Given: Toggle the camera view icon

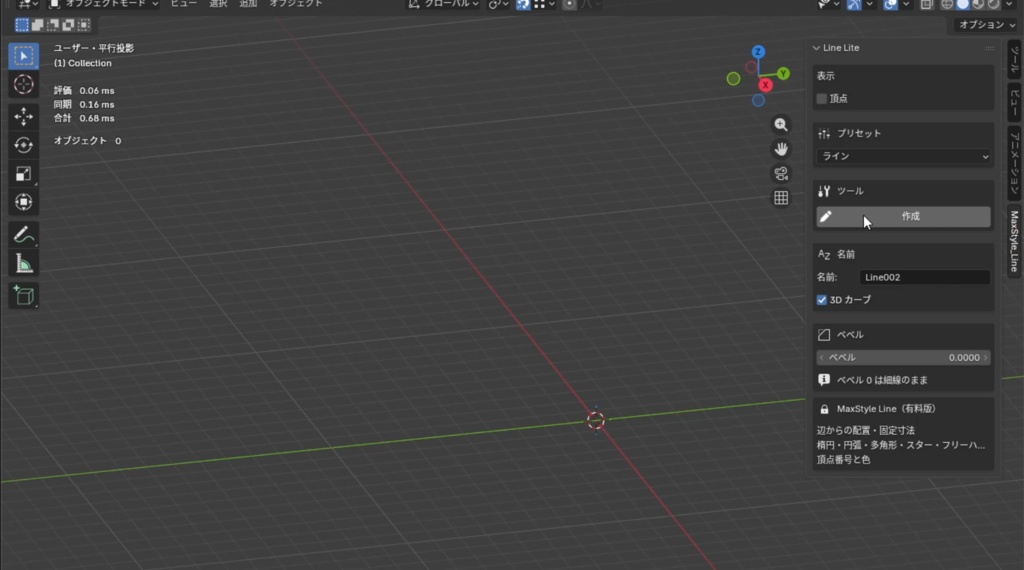Looking at the screenshot, I should click(781, 173).
